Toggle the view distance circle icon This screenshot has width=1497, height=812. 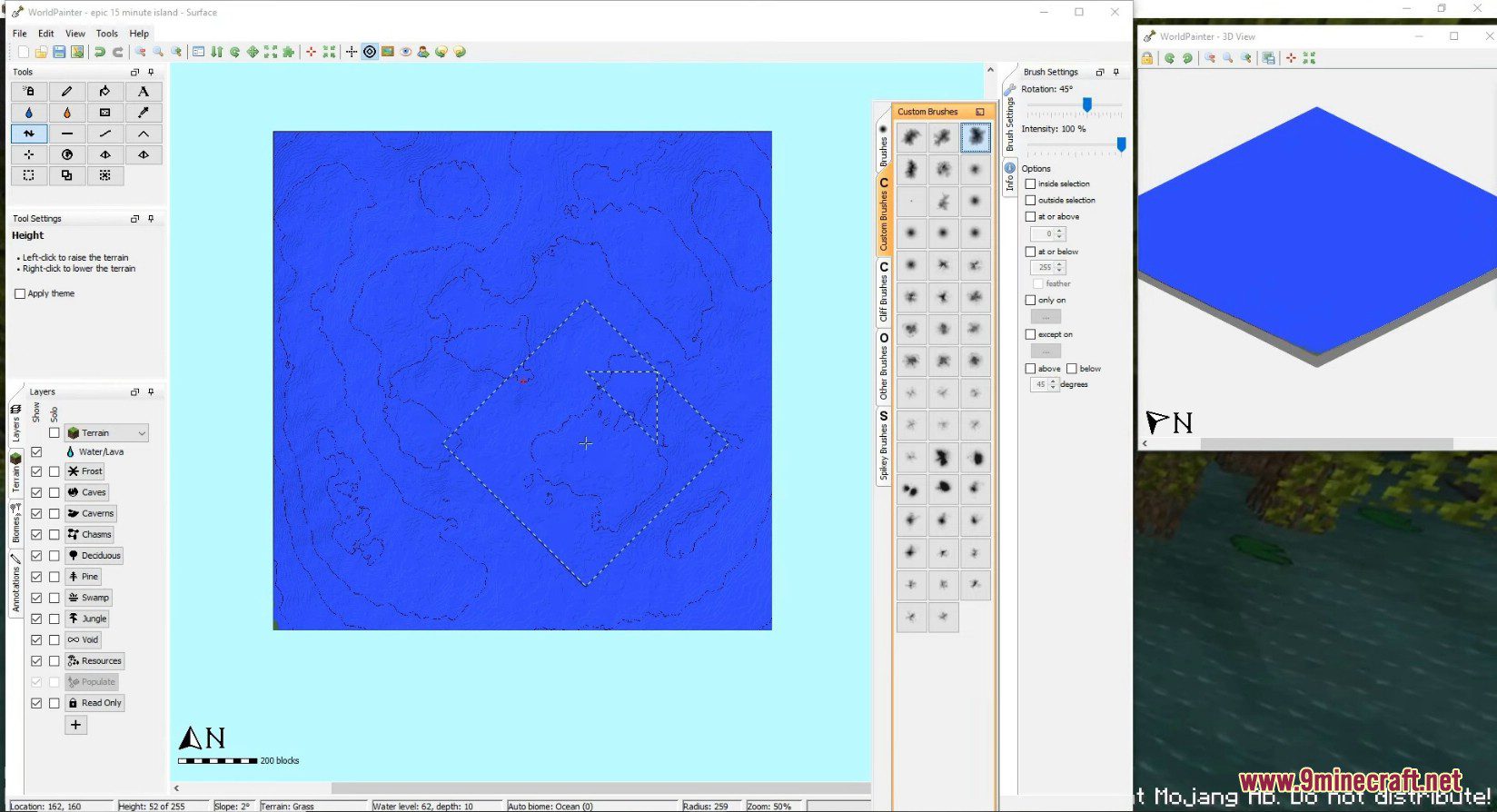pyautogui.click(x=370, y=52)
